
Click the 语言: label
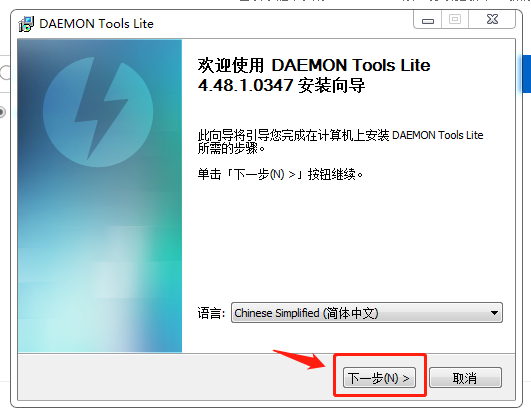[x=211, y=313]
